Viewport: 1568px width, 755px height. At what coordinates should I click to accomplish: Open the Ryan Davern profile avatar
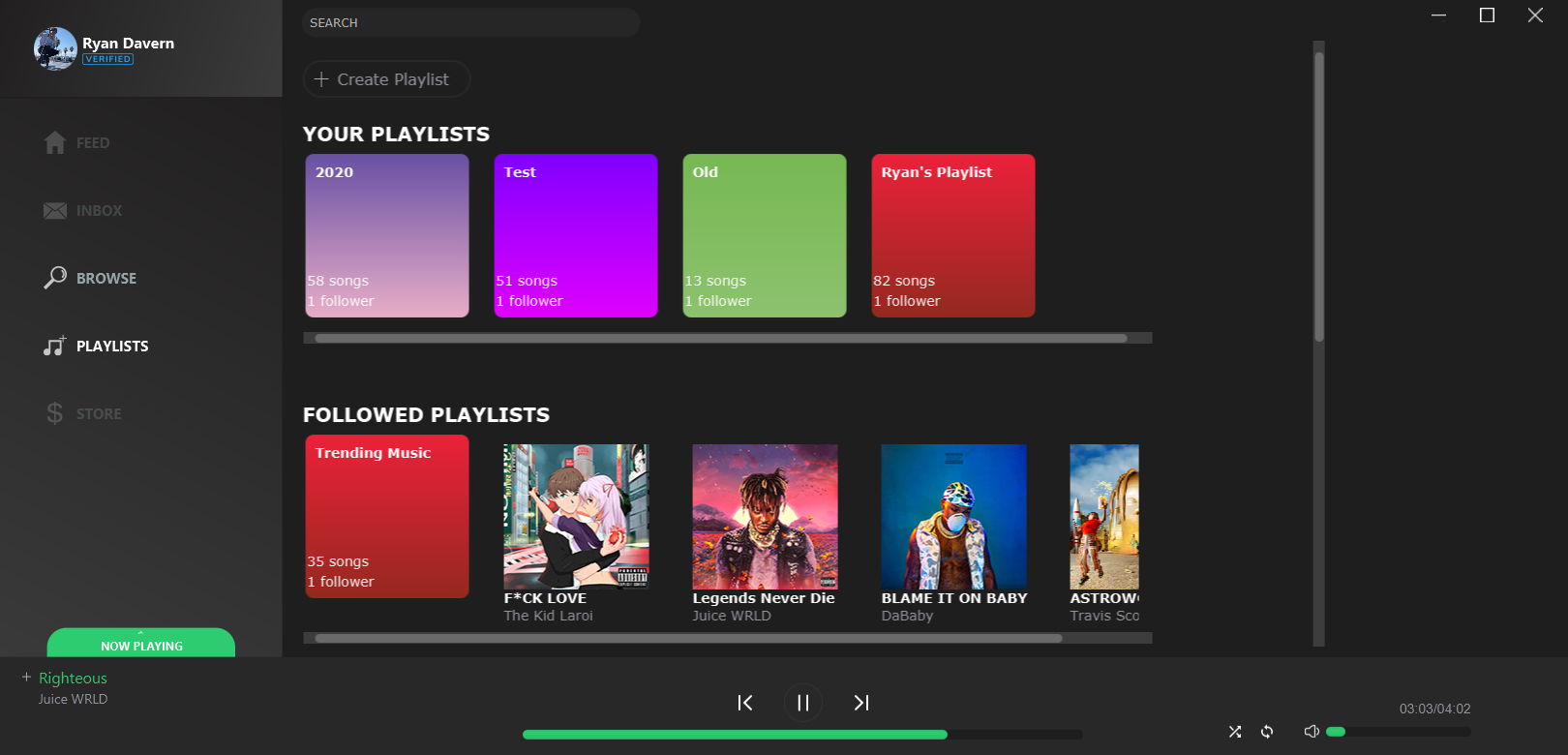tap(55, 48)
